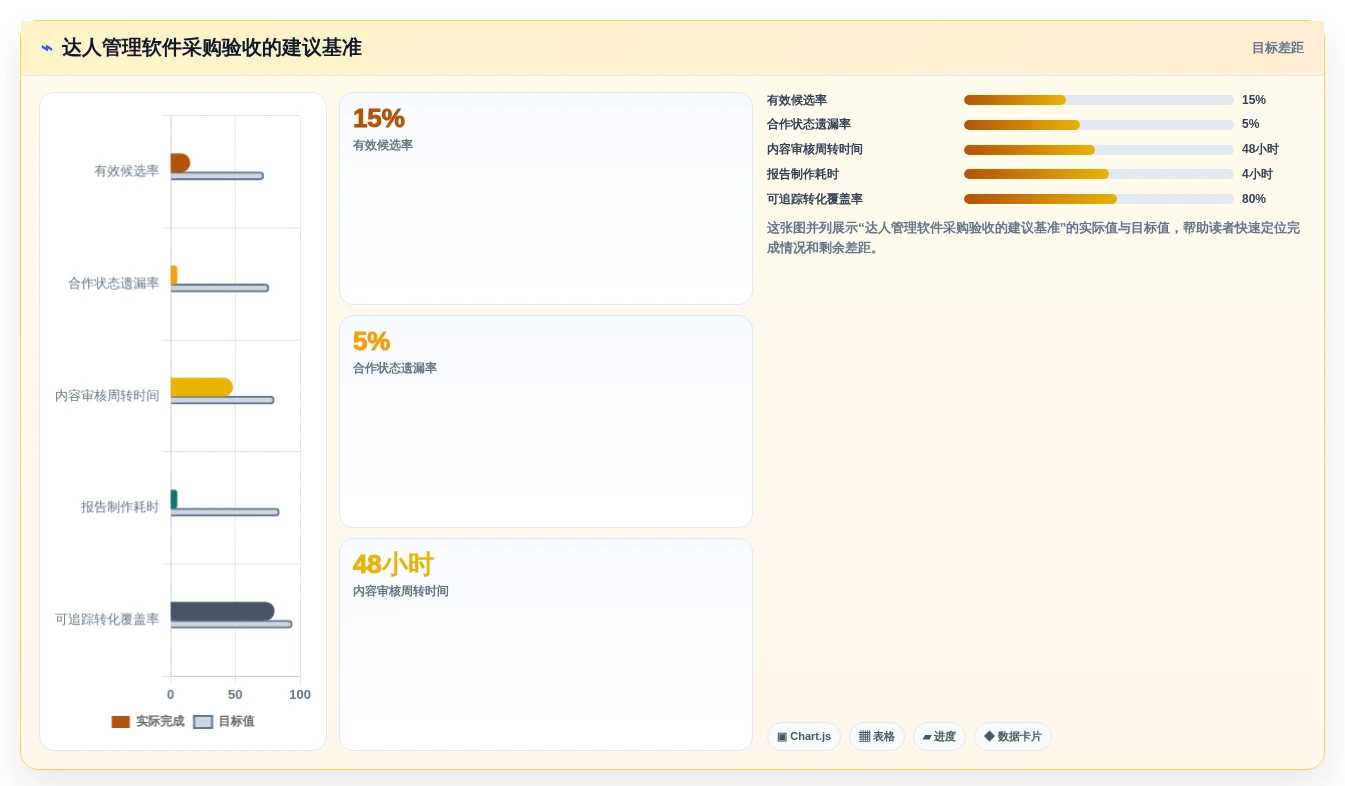This screenshot has width=1345, height=786.
Task: Toggle the 实际完成 legend entry
Action: pos(148,722)
